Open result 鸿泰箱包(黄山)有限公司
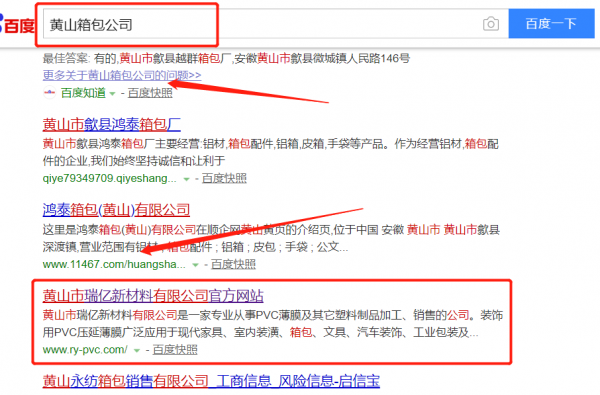Screen dimensions: 600x395 coord(116,210)
